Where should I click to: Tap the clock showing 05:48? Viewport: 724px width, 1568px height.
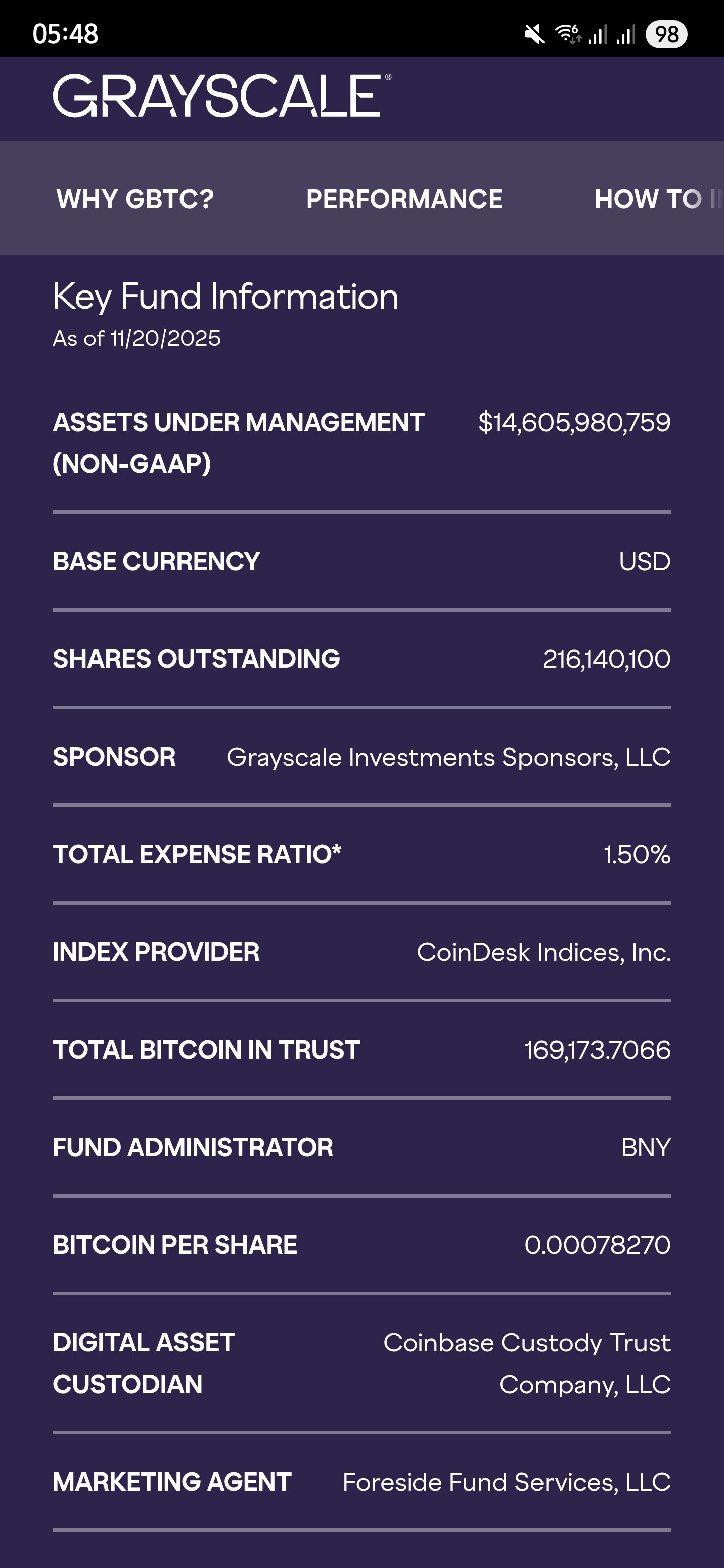pyautogui.click(x=65, y=34)
